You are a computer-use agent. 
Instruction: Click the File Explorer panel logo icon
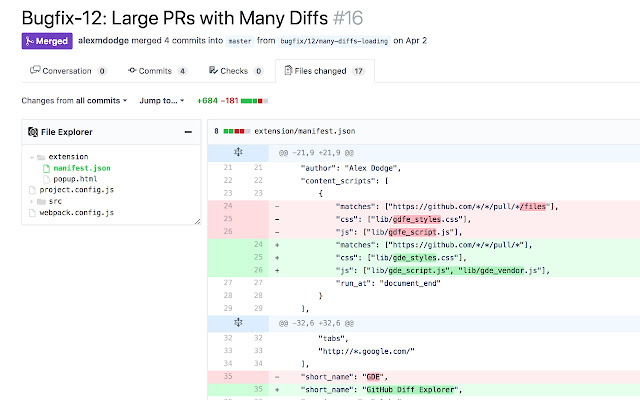pos(32,132)
